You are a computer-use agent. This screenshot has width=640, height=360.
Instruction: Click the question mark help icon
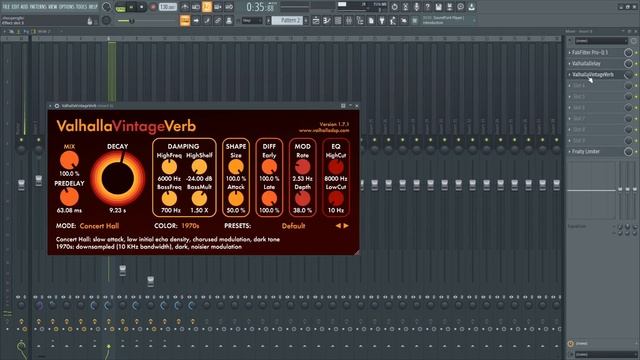click(x=427, y=7)
